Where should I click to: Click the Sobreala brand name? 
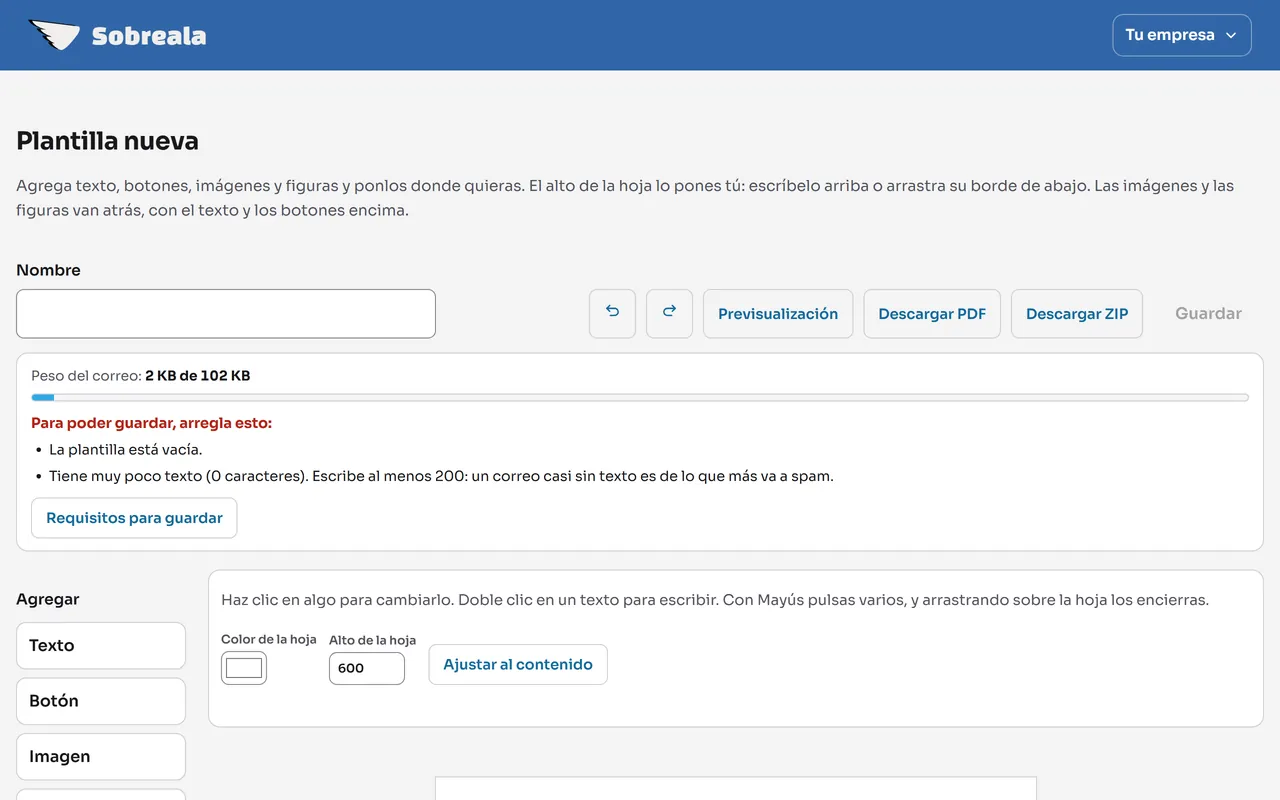149,37
